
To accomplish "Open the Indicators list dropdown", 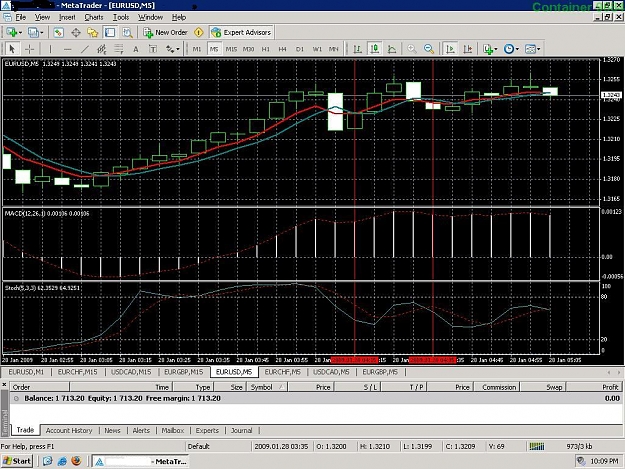I will [490, 49].
